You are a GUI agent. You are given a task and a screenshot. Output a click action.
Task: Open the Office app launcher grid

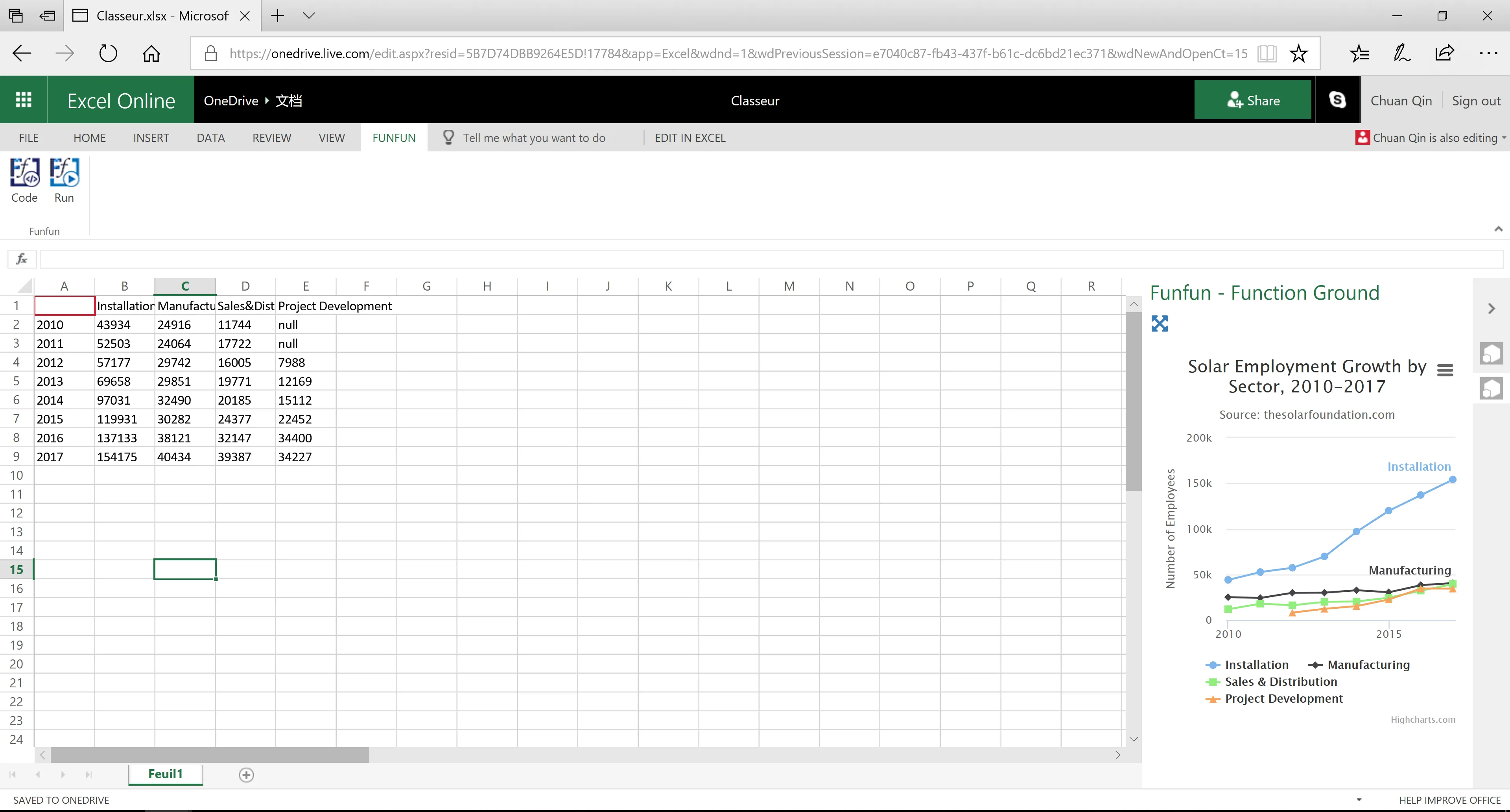24,100
